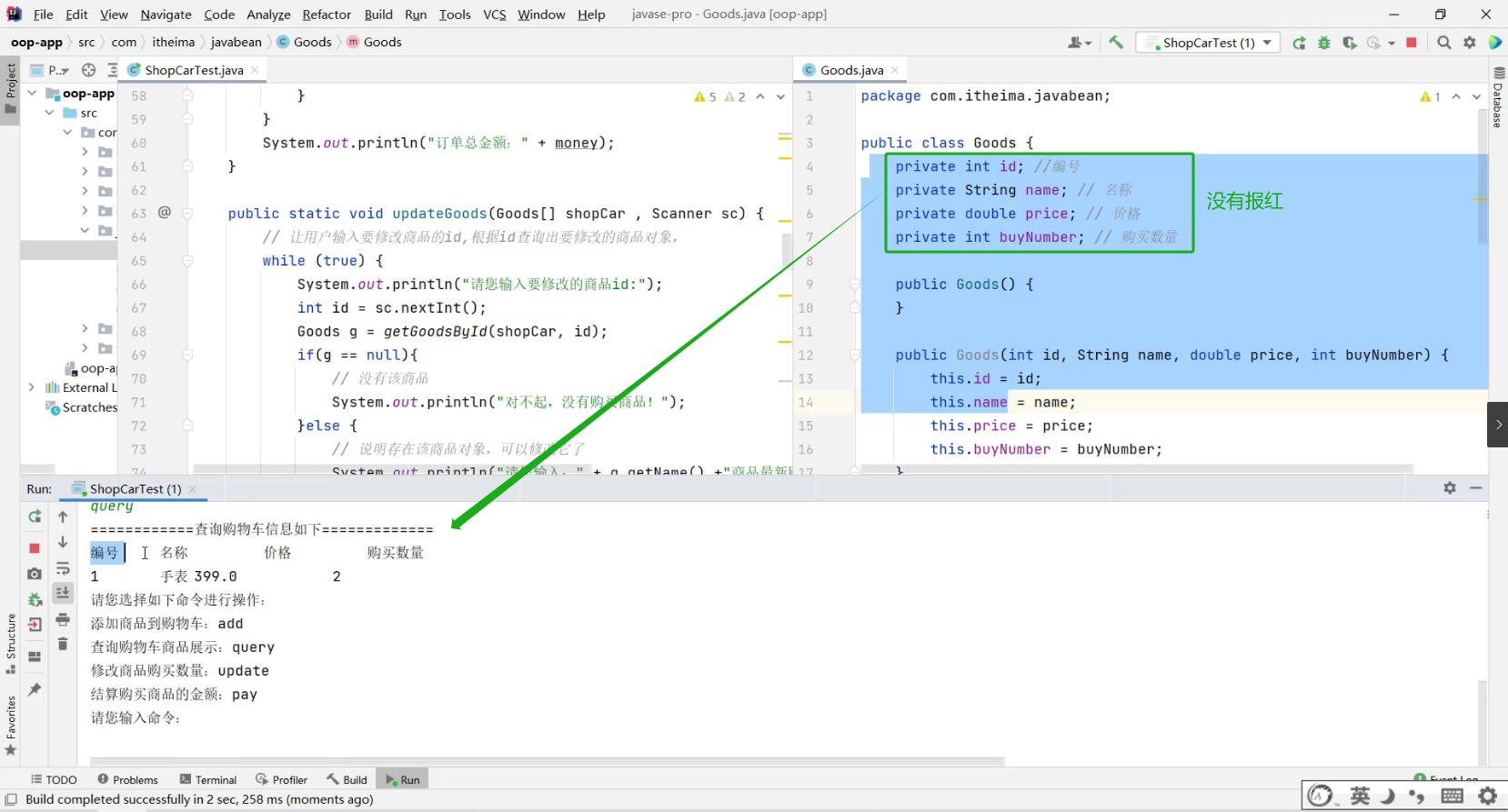Image resolution: width=1508 pixels, height=812 pixels.
Task: Open dropdown arrow beside Profiler run icon
Action: click(x=1392, y=43)
